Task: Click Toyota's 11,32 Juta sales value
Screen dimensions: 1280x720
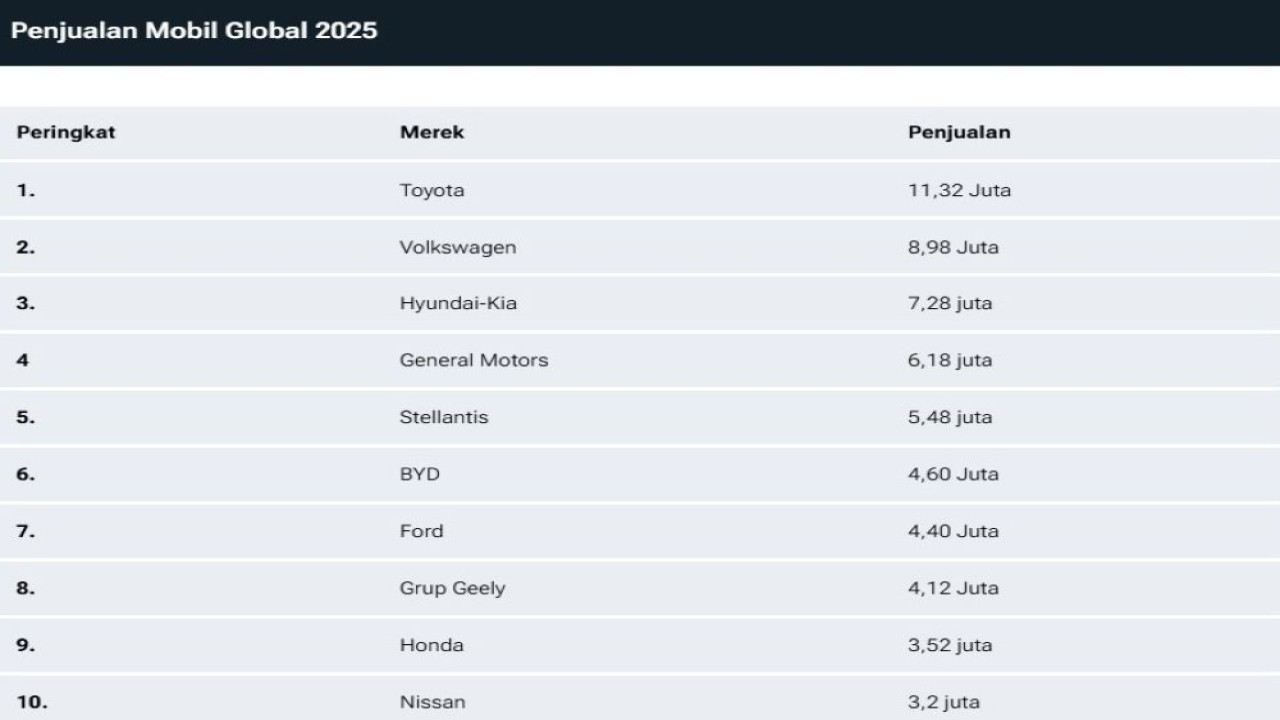Action: (959, 190)
